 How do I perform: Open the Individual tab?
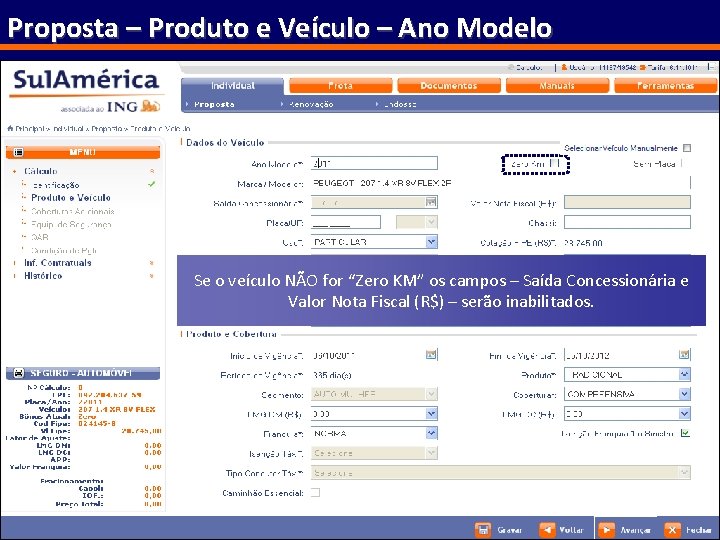233,86
